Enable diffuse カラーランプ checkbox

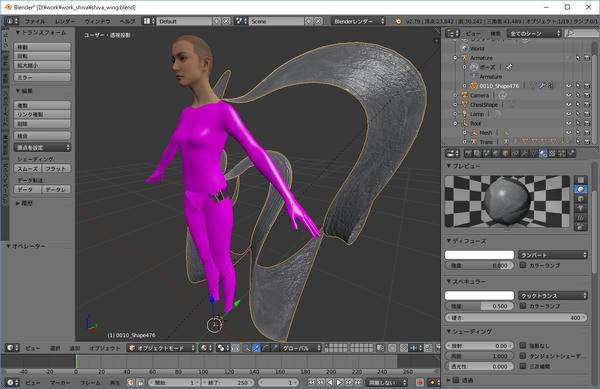tap(523, 265)
